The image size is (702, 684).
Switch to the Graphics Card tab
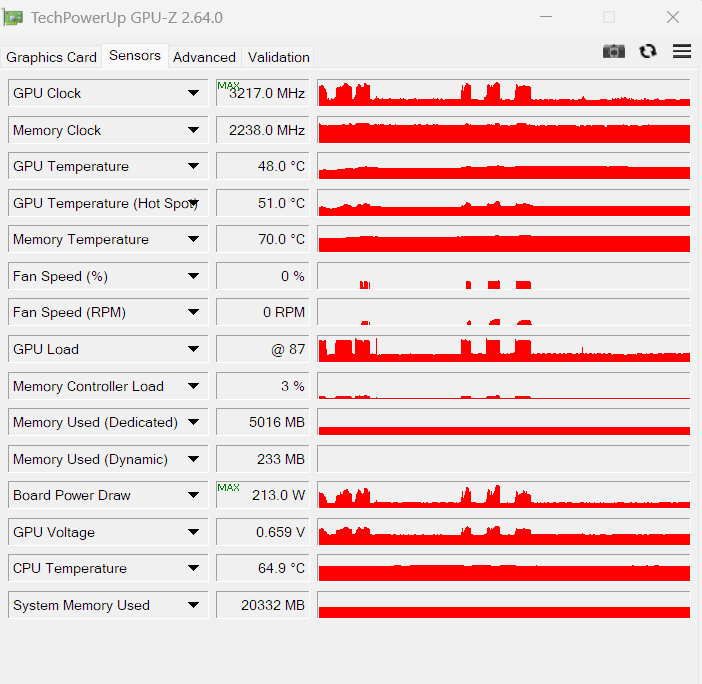tap(51, 57)
